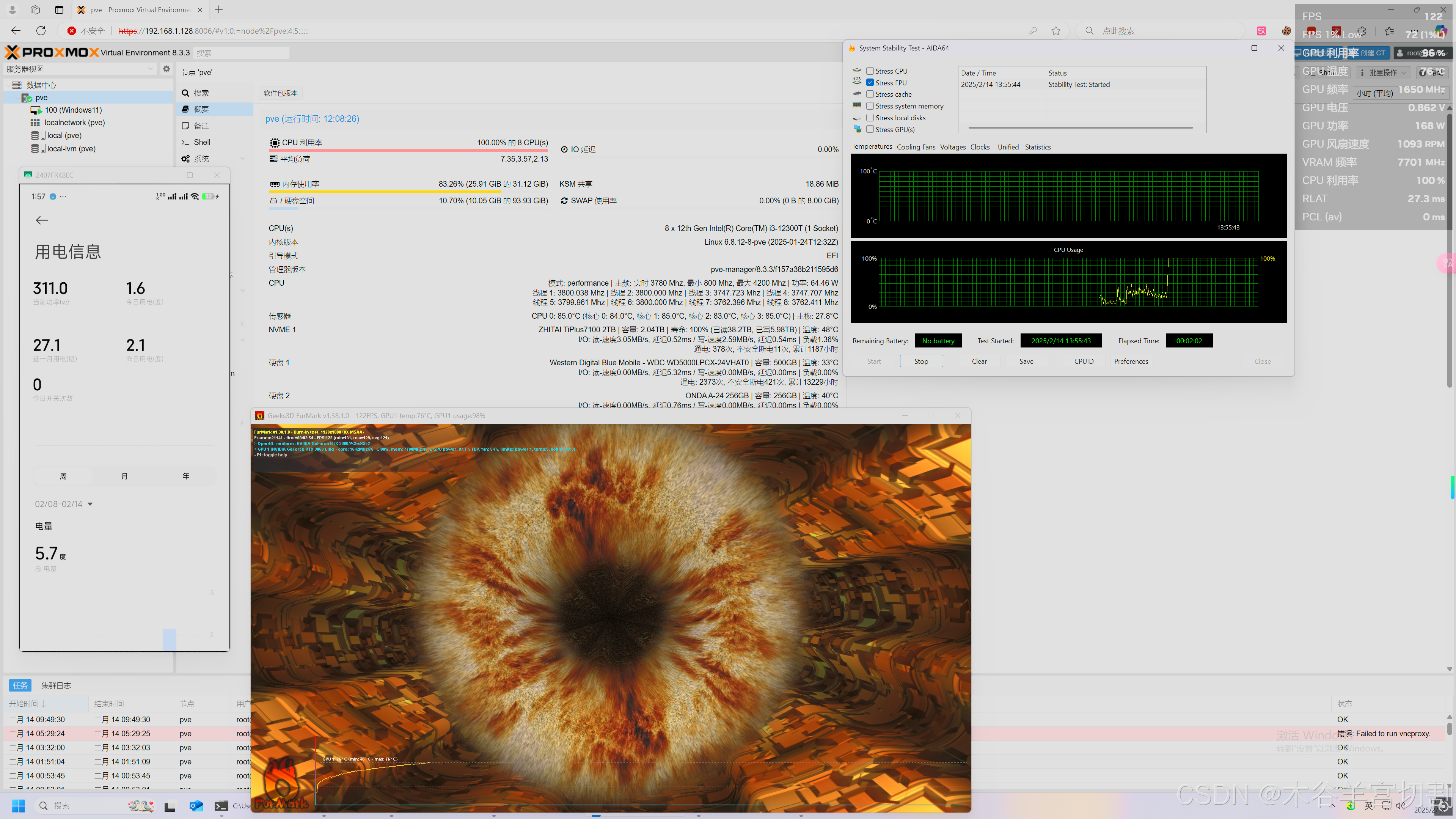
Task: Open Windows Start menu icon
Action: [18, 805]
